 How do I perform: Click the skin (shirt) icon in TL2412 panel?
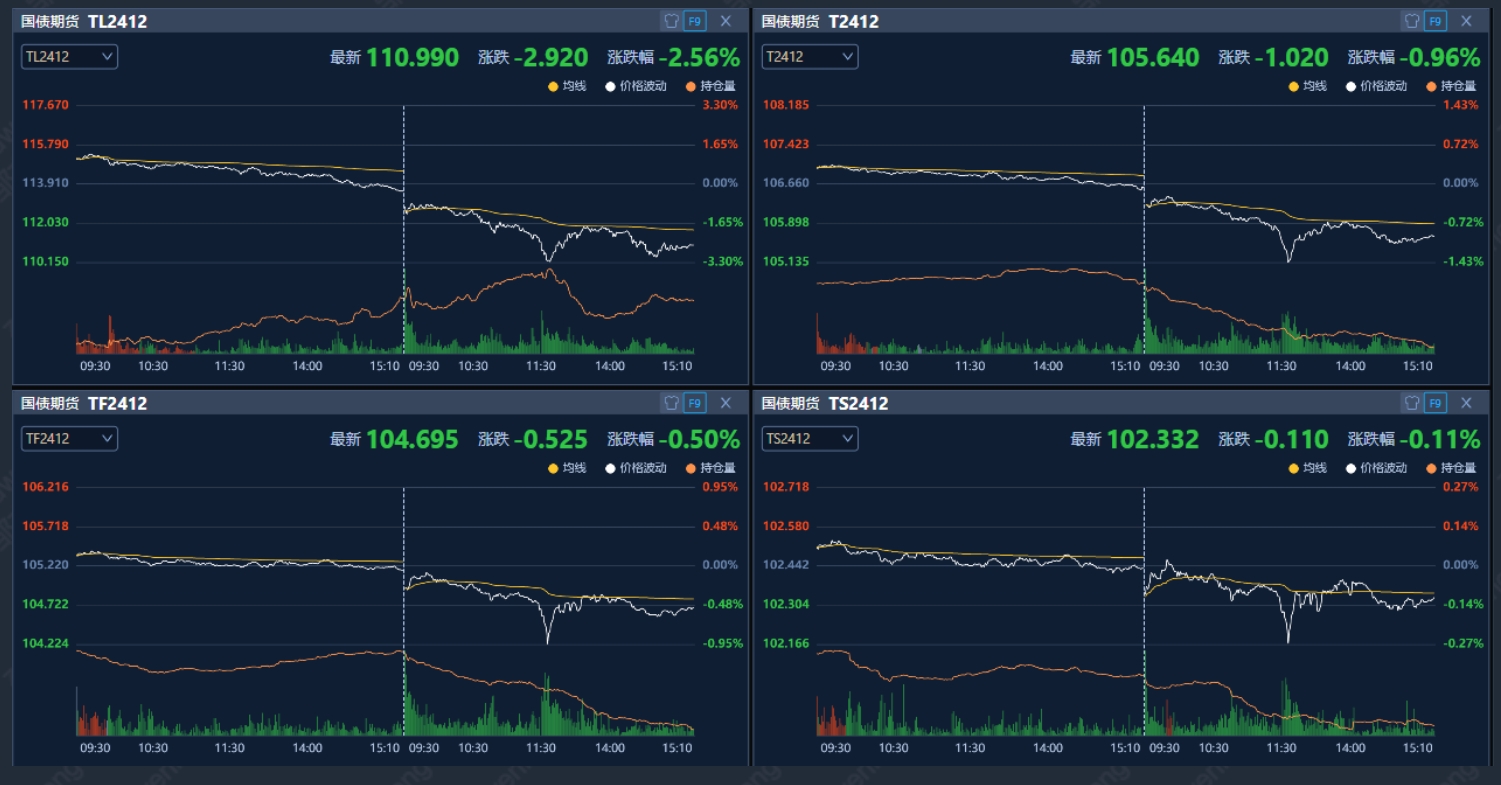pyautogui.click(x=671, y=21)
